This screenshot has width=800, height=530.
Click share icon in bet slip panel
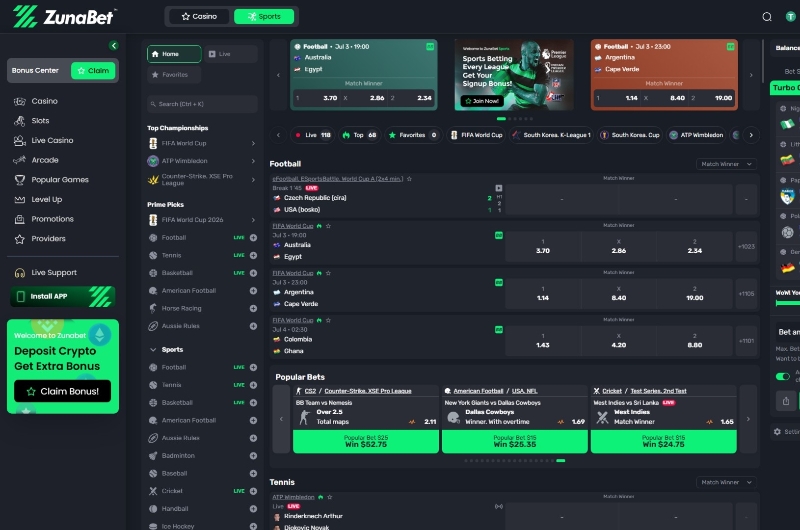pyautogui.click(x=786, y=401)
